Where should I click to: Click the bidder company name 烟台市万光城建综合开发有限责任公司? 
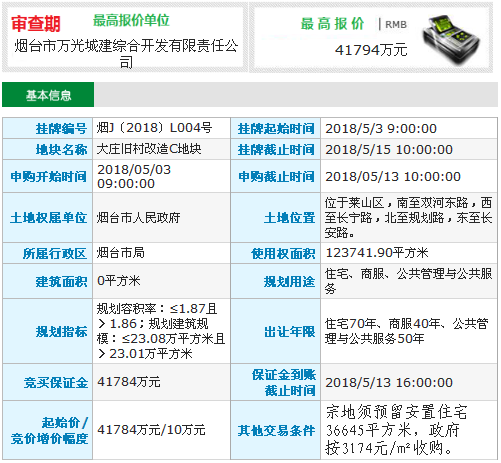pos(126,53)
